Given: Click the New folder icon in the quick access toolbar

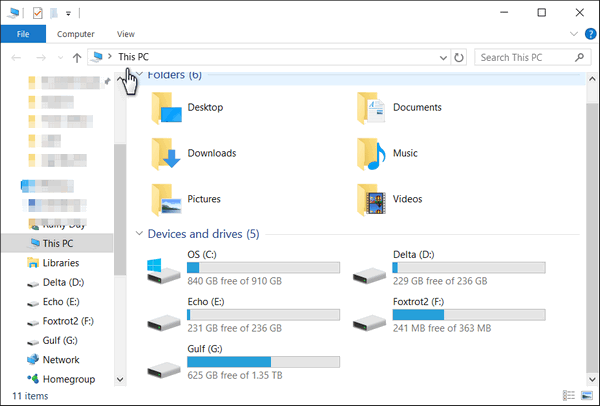Looking at the screenshot, I should pyautogui.click(x=54, y=13).
